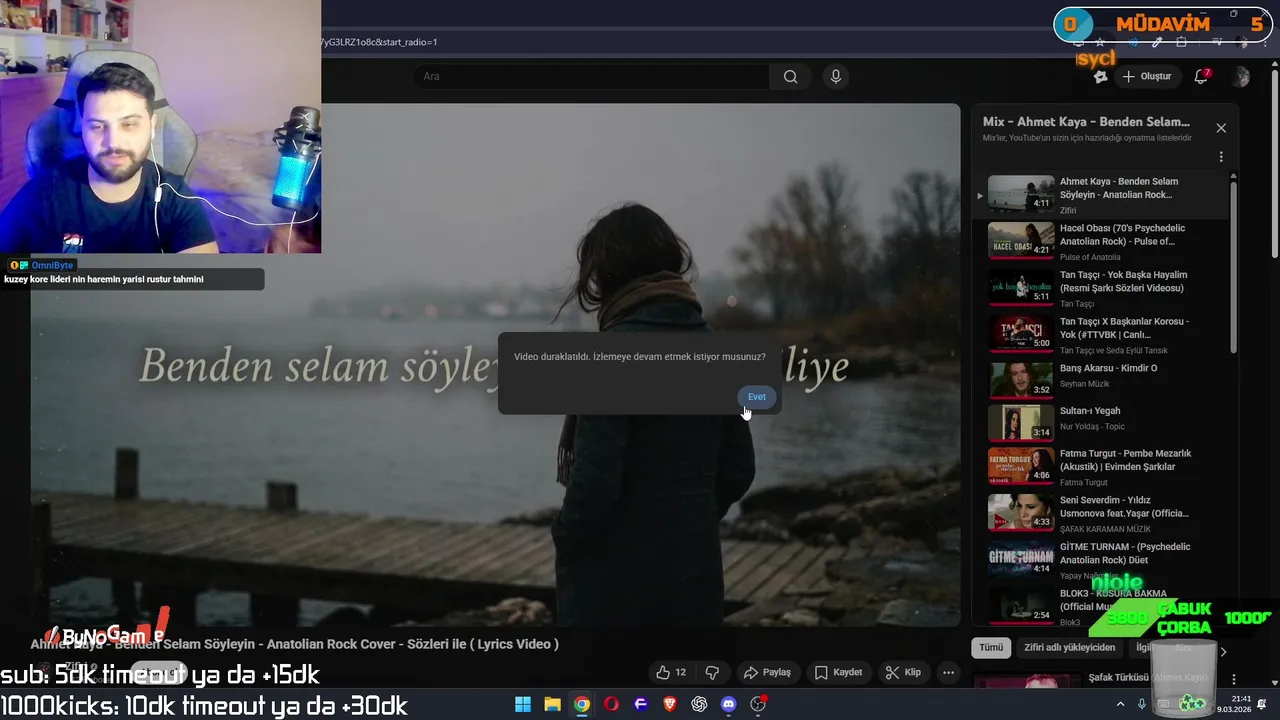The image size is (1280, 720).
Task: Open the Mix playlist three-dot options menu
Action: coord(1221,157)
